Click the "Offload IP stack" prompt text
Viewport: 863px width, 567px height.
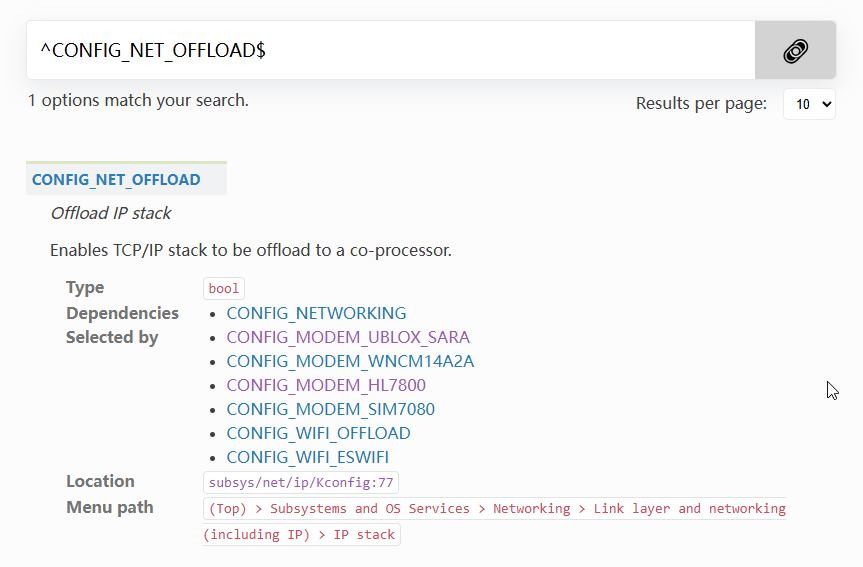pyautogui.click(x=111, y=213)
